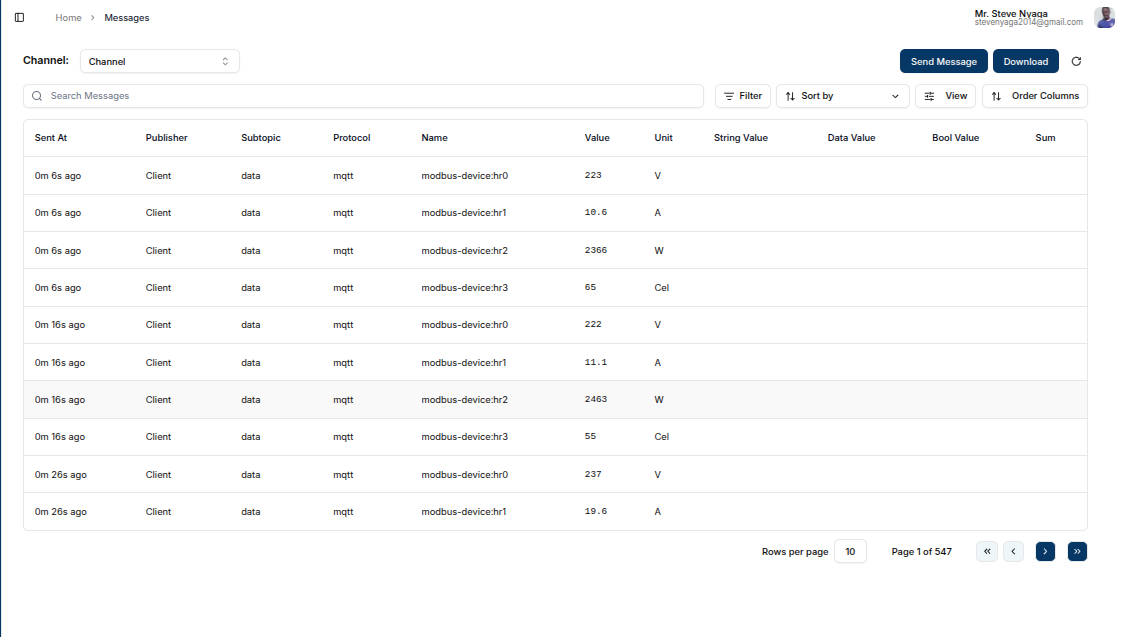This screenshot has height=637, width=1127.
Task: Open the sidebar toggle icon at top left
Action: [x=19, y=16]
